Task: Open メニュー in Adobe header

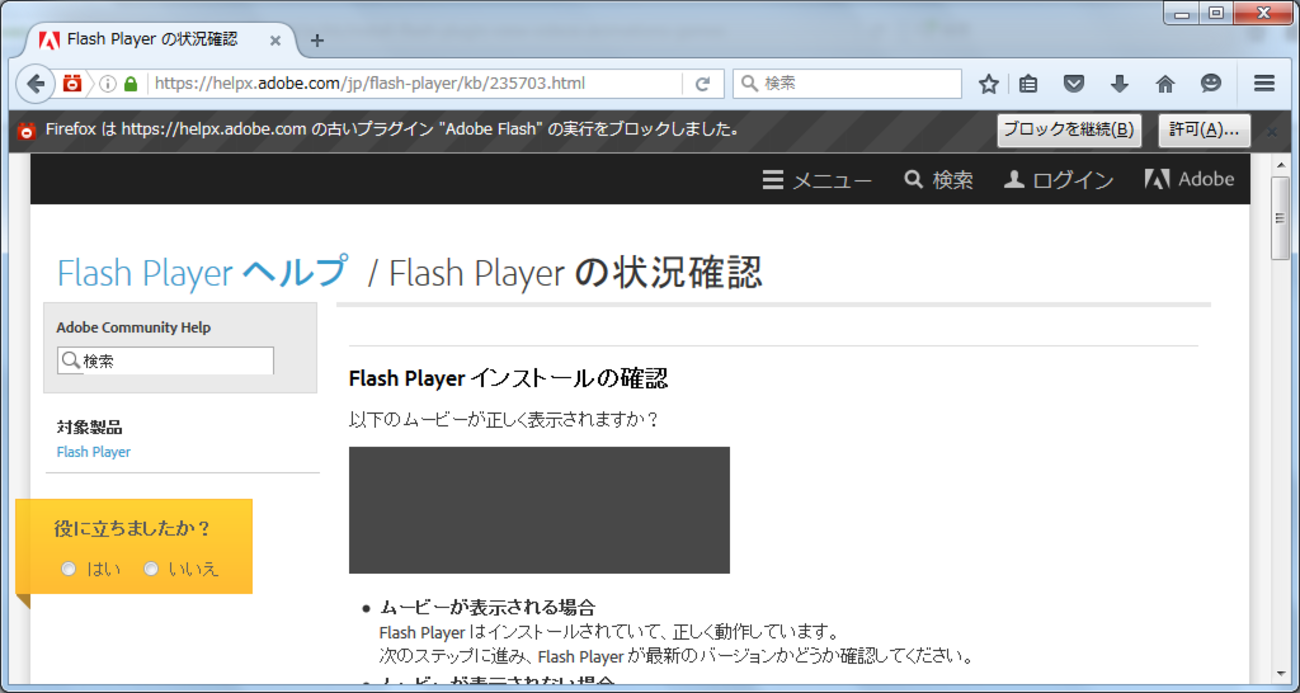Action: pos(817,180)
